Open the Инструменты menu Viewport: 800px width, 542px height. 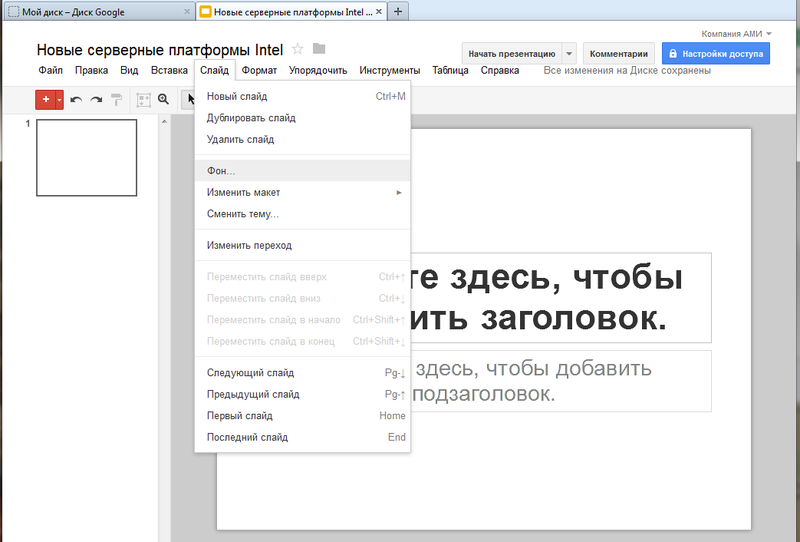coord(390,70)
